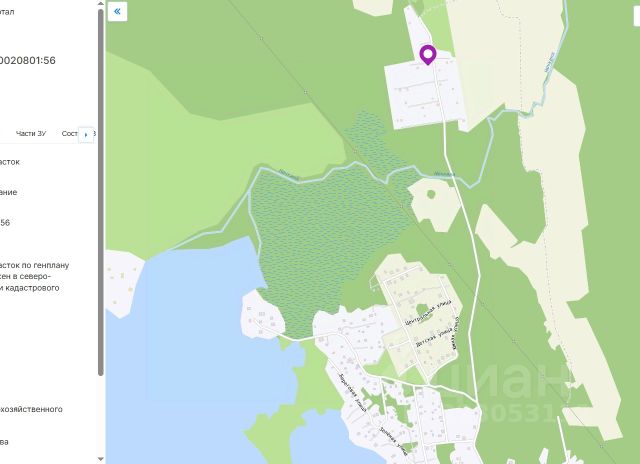Click the scrollbar down arrow in panel

100,460
